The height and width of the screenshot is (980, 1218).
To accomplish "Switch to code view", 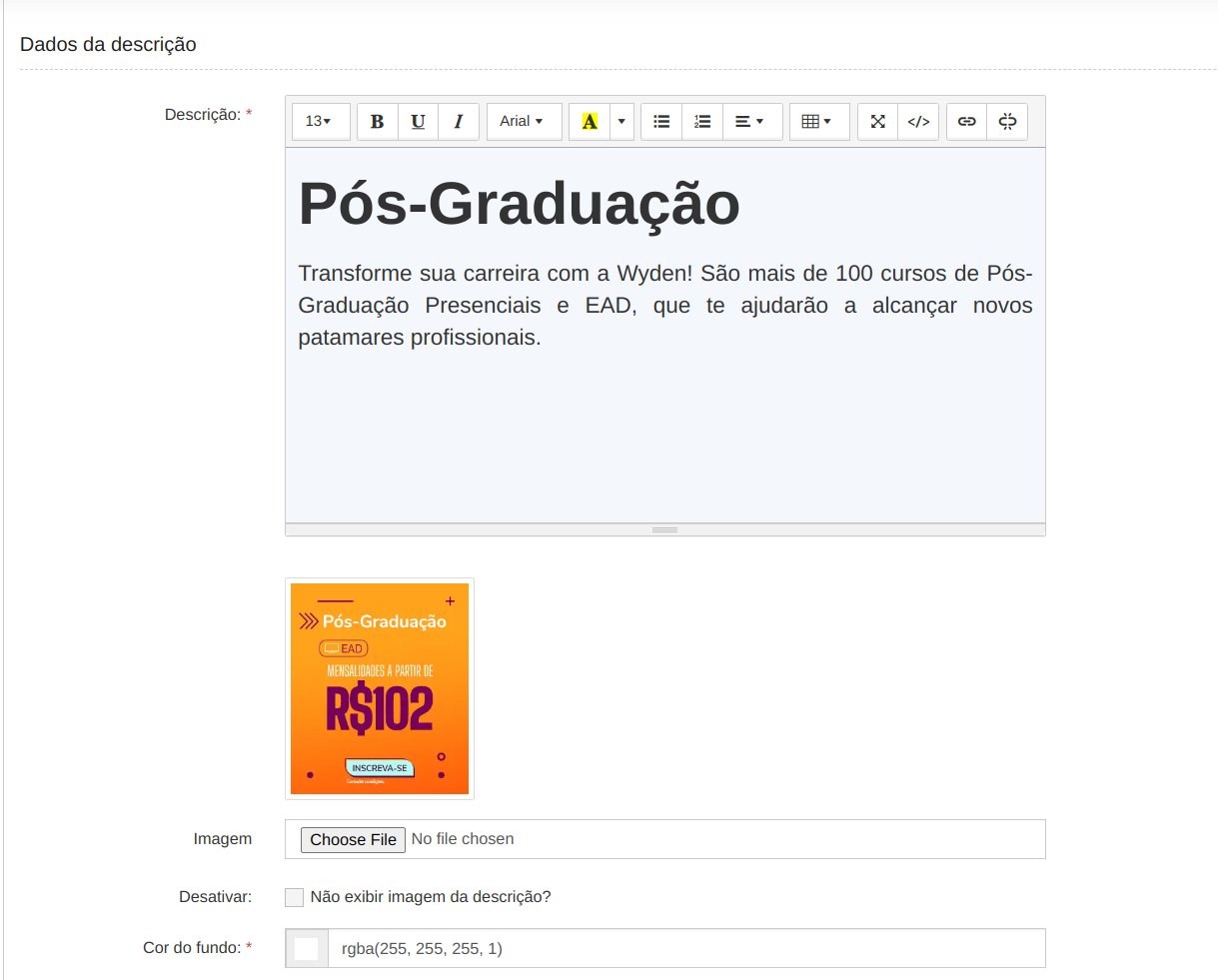I will click(x=918, y=121).
